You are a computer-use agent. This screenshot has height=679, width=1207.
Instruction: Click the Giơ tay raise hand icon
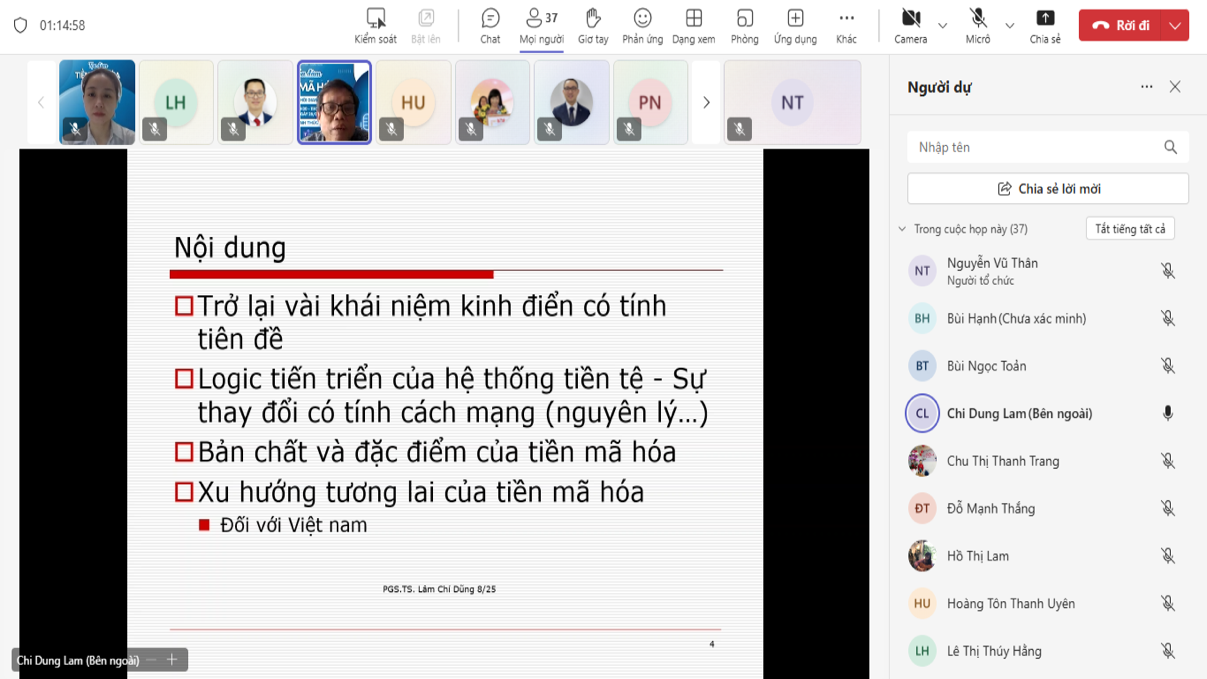593,25
